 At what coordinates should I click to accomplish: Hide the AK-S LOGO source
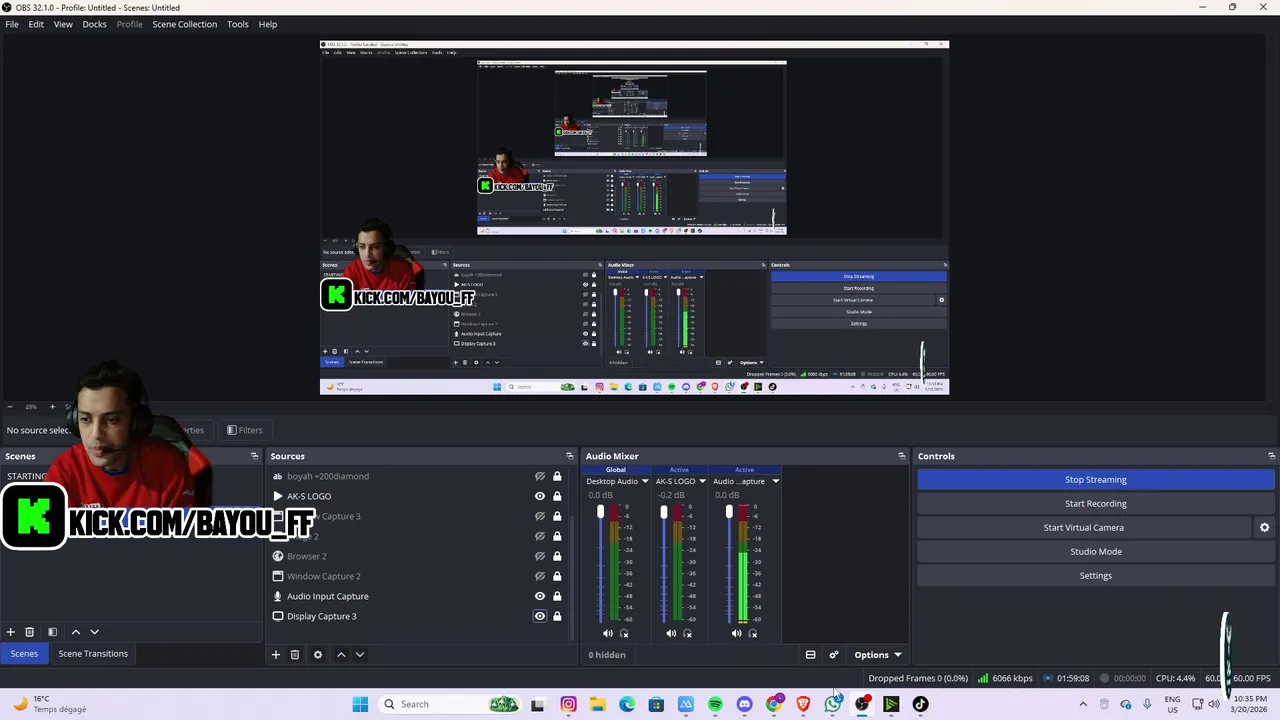pyautogui.click(x=540, y=496)
